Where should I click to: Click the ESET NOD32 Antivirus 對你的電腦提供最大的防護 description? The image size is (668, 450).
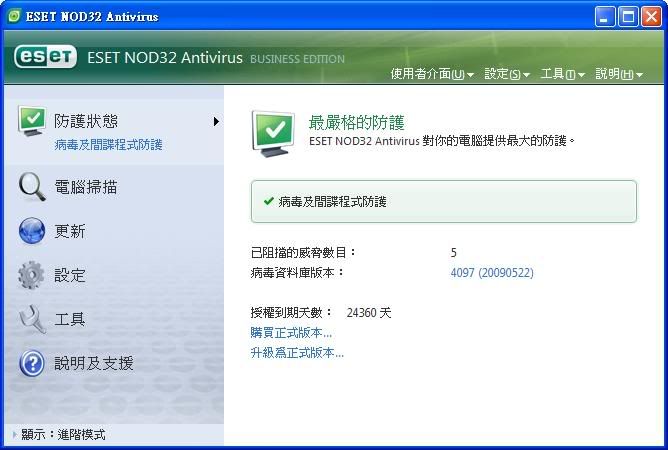click(442, 141)
